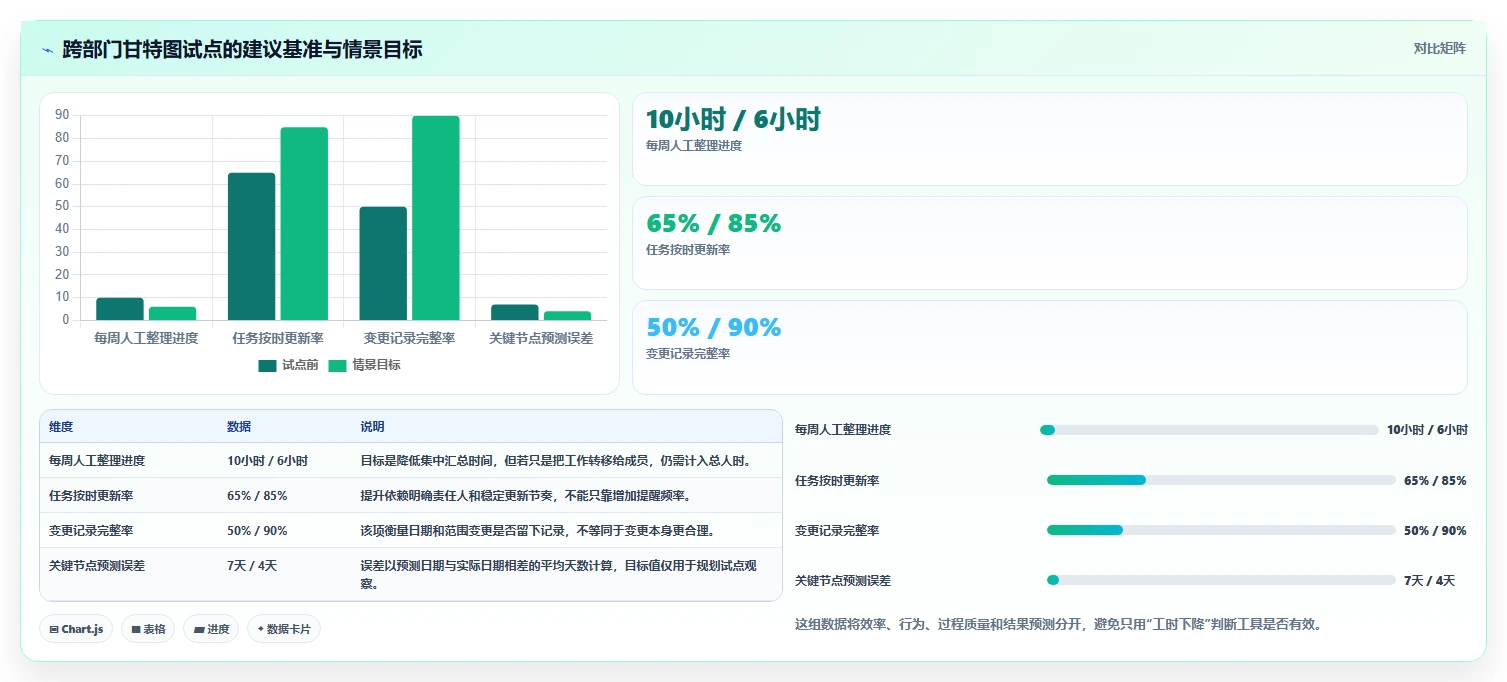
Task: Click the 变更记录完整率 progress bar
Action: point(1221,530)
